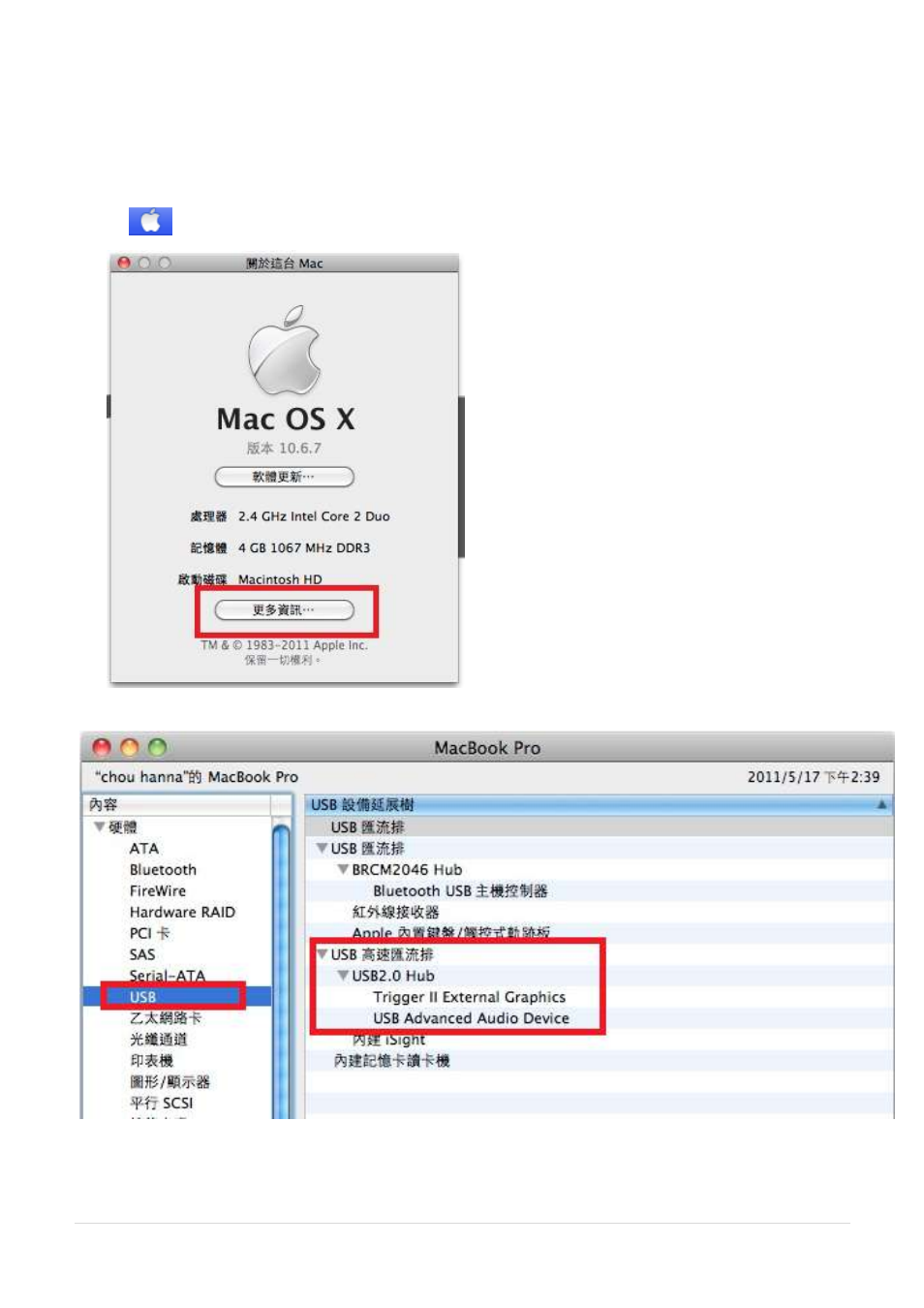Select 平行 SCSI in the sidebar
The height and width of the screenshot is (1308, 924).
pyautogui.click(x=162, y=1103)
